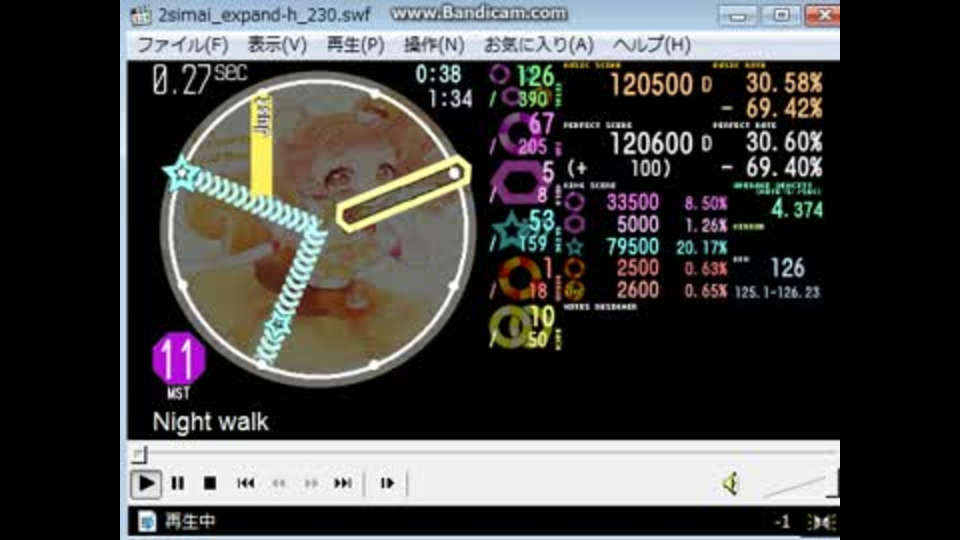Skip to next track button

click(343, 484)
